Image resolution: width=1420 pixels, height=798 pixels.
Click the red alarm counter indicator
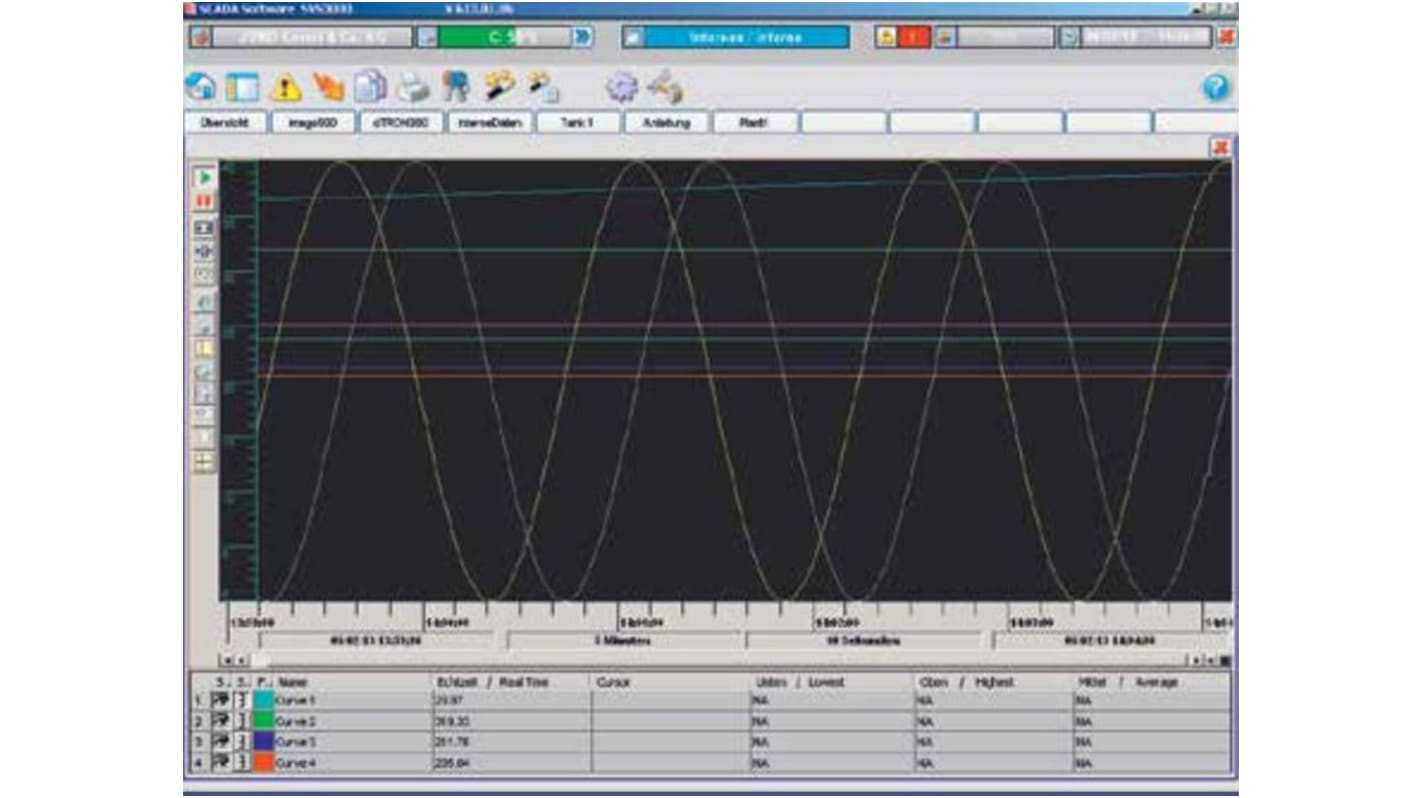pyautogui.click(x=912, y=37)
